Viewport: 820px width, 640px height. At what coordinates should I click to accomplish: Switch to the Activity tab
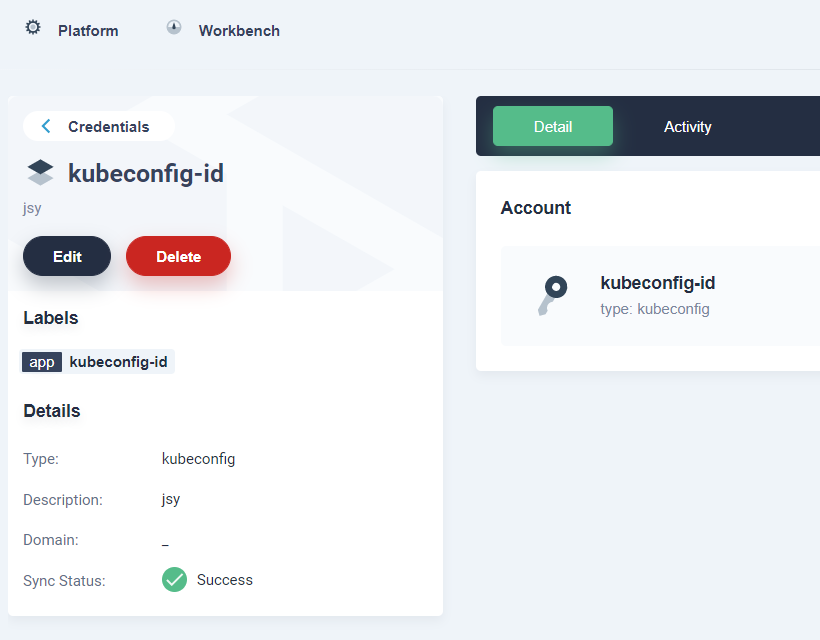(687, 127)
